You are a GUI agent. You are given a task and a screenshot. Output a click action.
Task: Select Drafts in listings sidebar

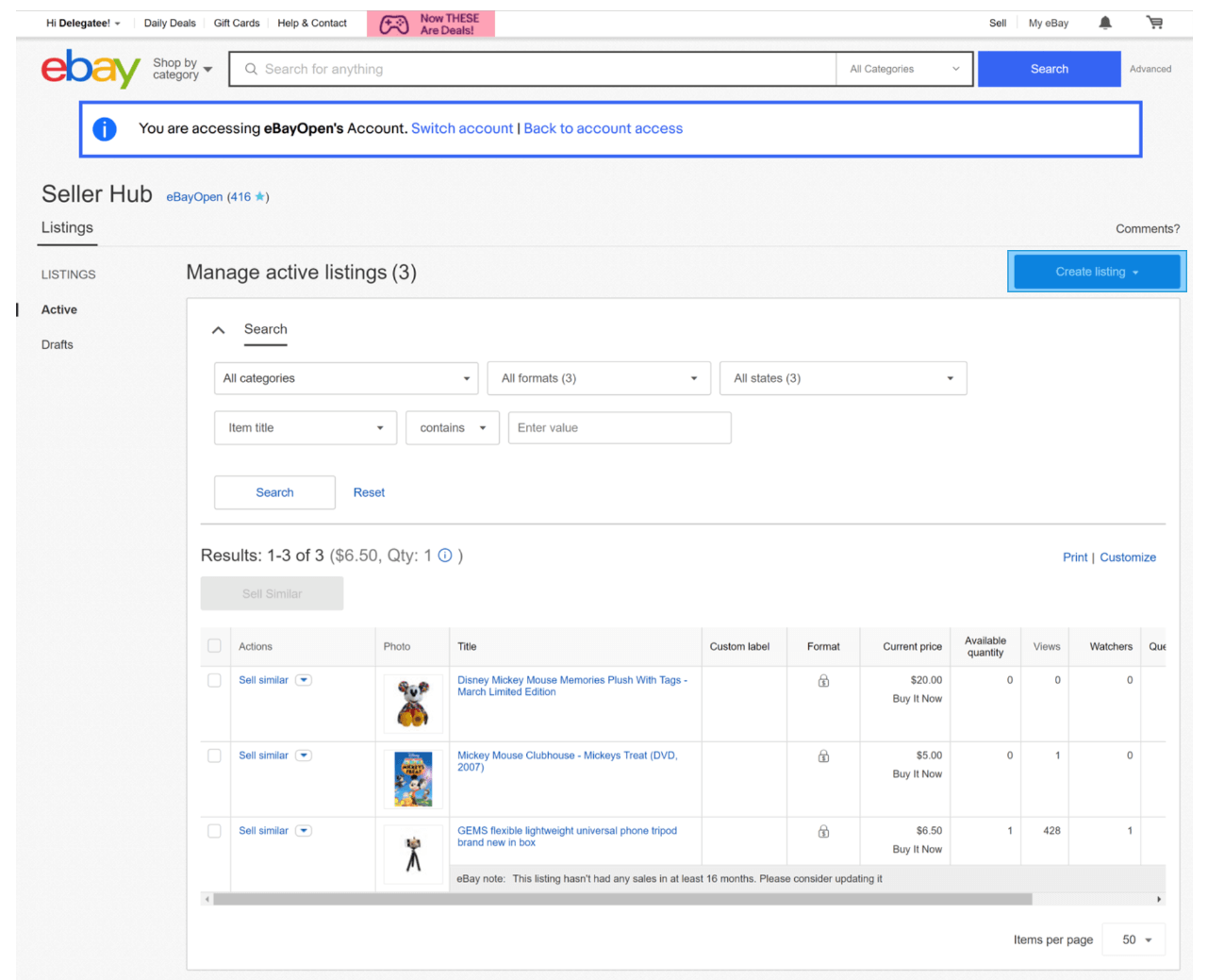tap(58, 344)
